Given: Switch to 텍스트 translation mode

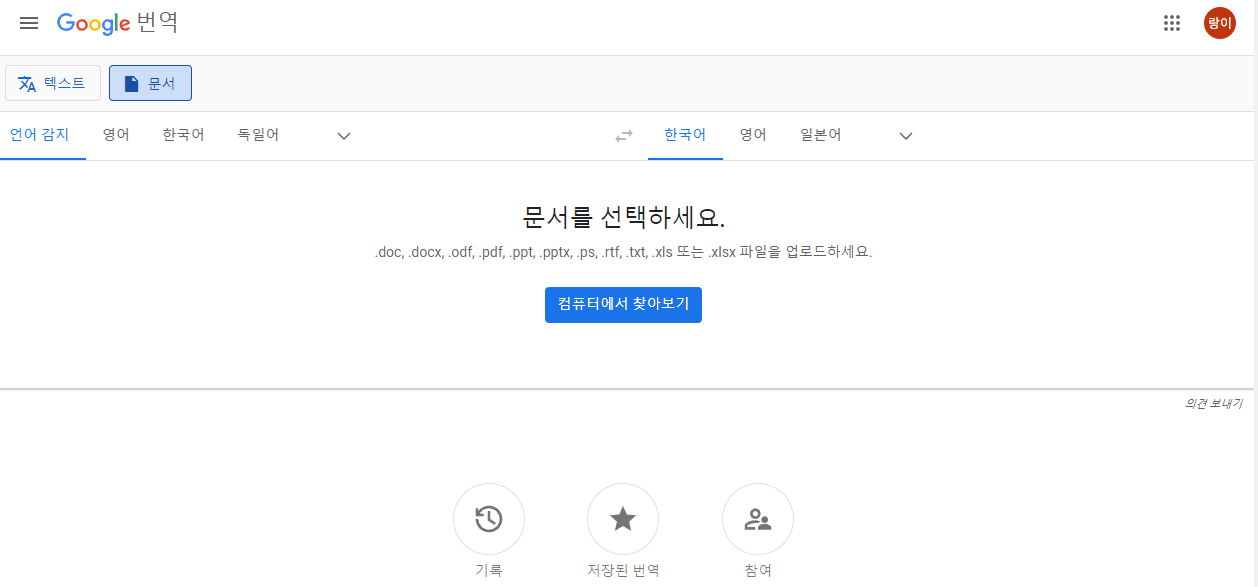Looking at the screenshot, I should [53, 83].
